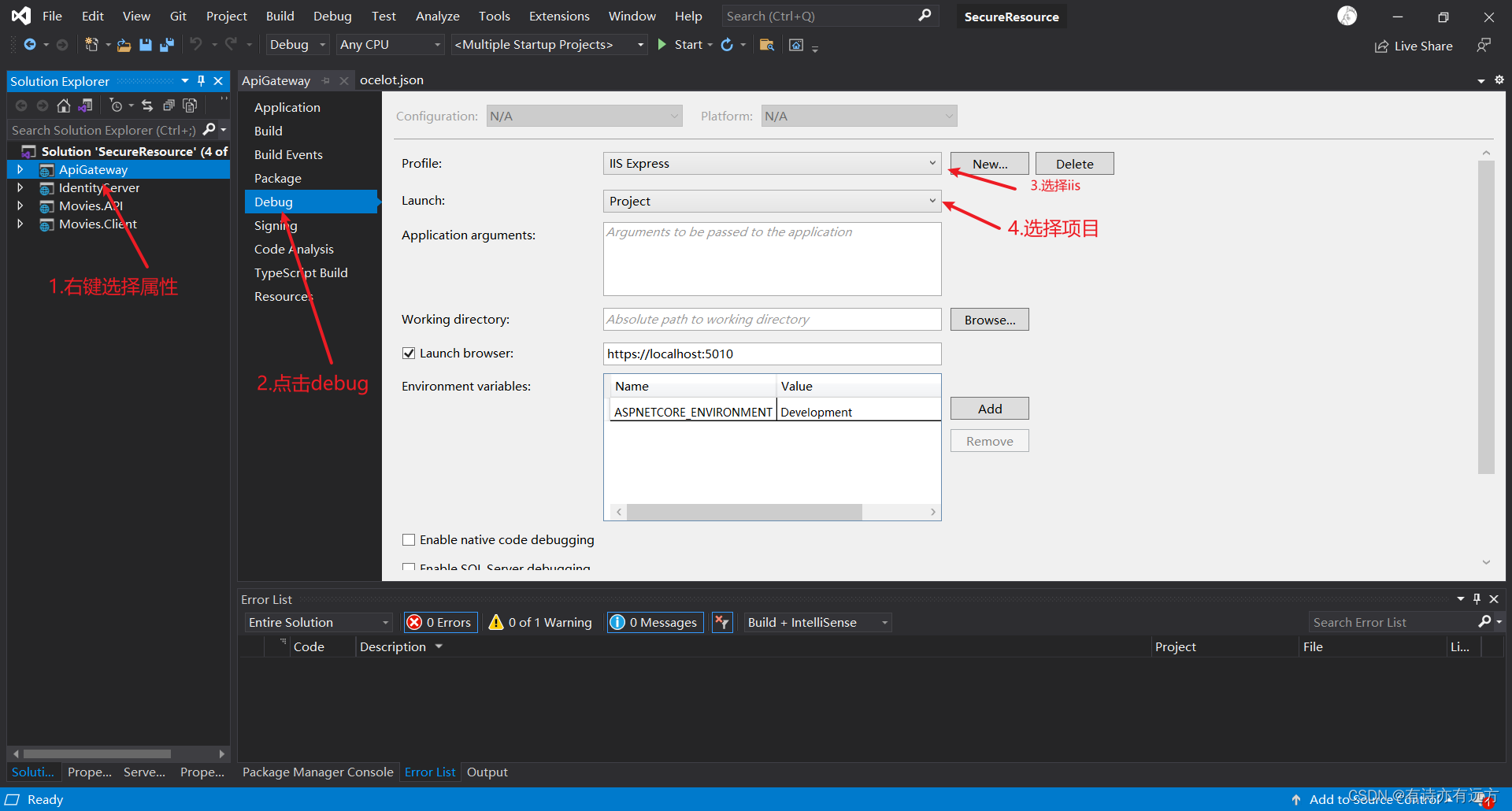
Task: Click the settings gear at top right of tabs
Action: click(1499, 80)
